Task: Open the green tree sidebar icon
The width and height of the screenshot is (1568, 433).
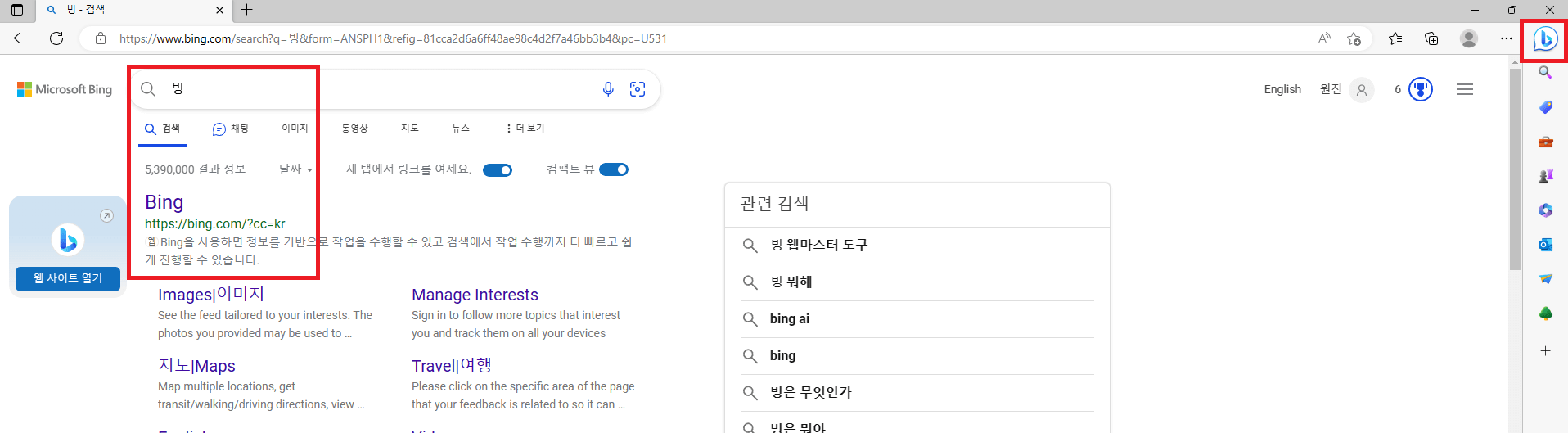Action: [1545, 313]
